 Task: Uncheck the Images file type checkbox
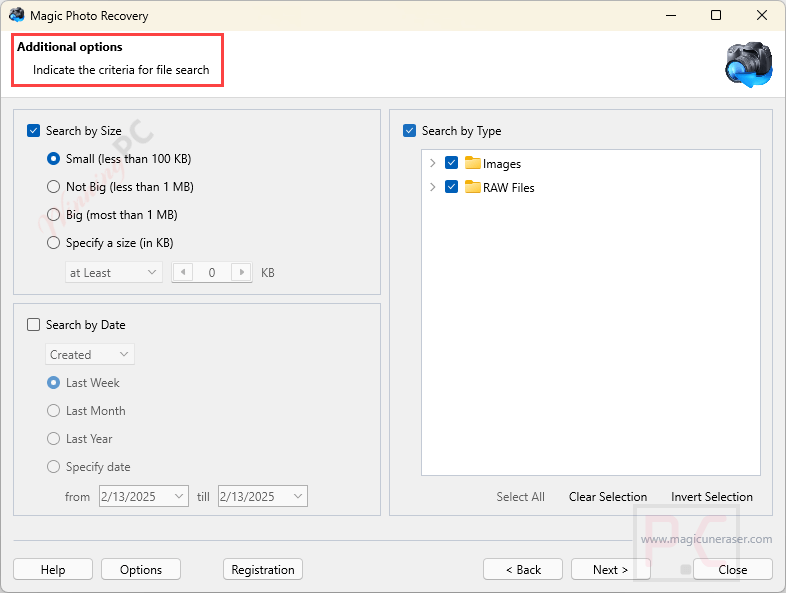coord(451,163)
